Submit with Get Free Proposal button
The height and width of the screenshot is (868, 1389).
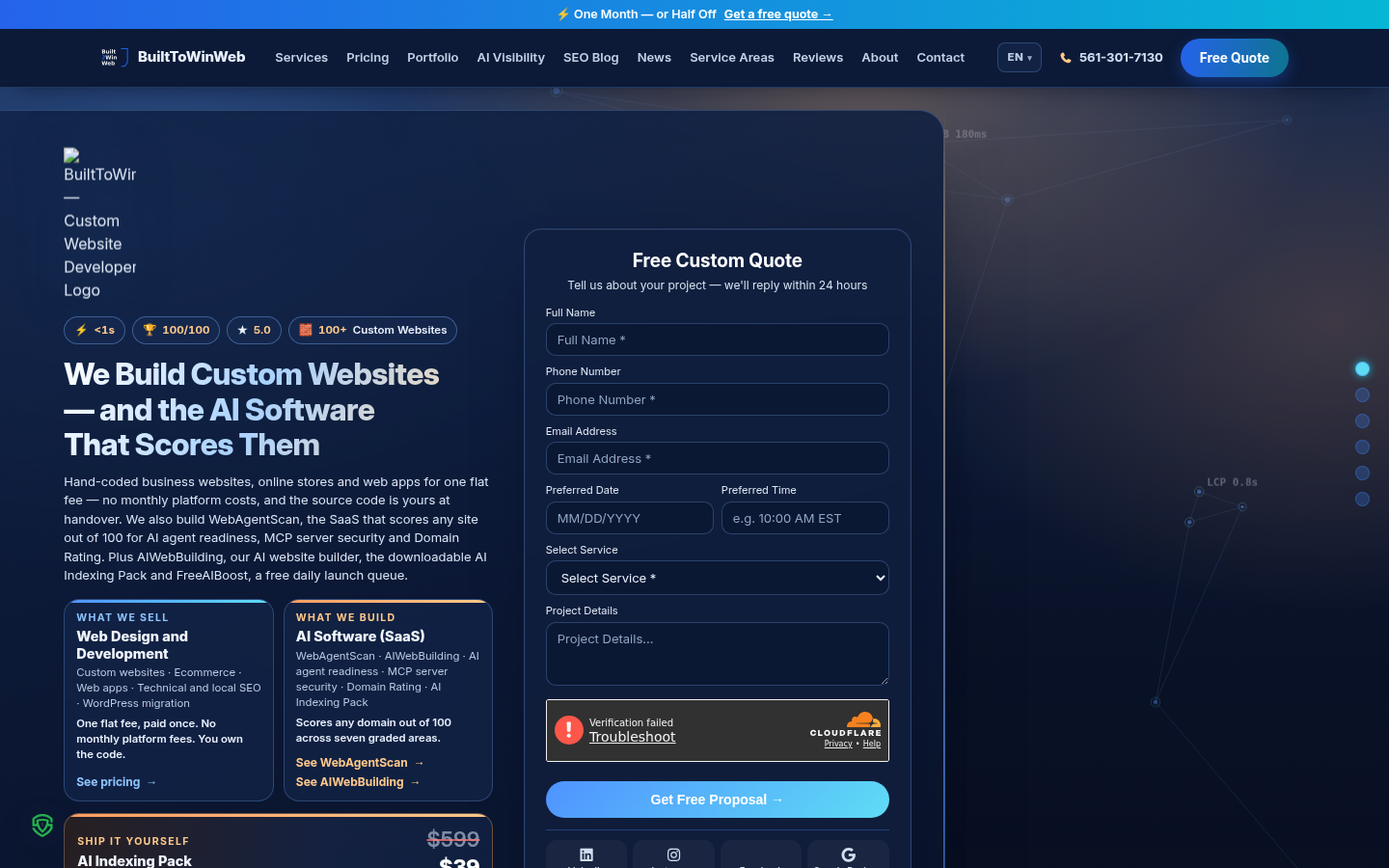(718, 800)
